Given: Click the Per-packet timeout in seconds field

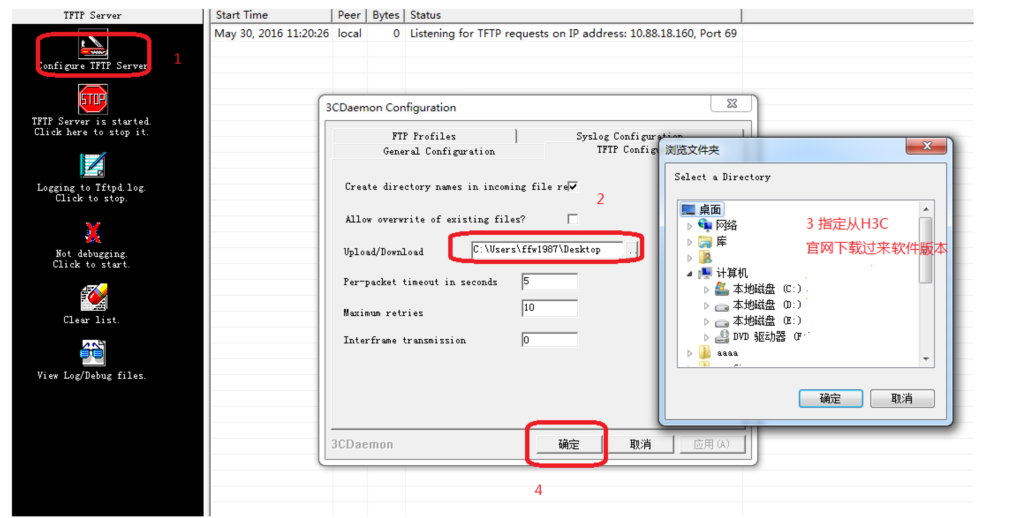Looking at the screenshot, I should [549, 282].
